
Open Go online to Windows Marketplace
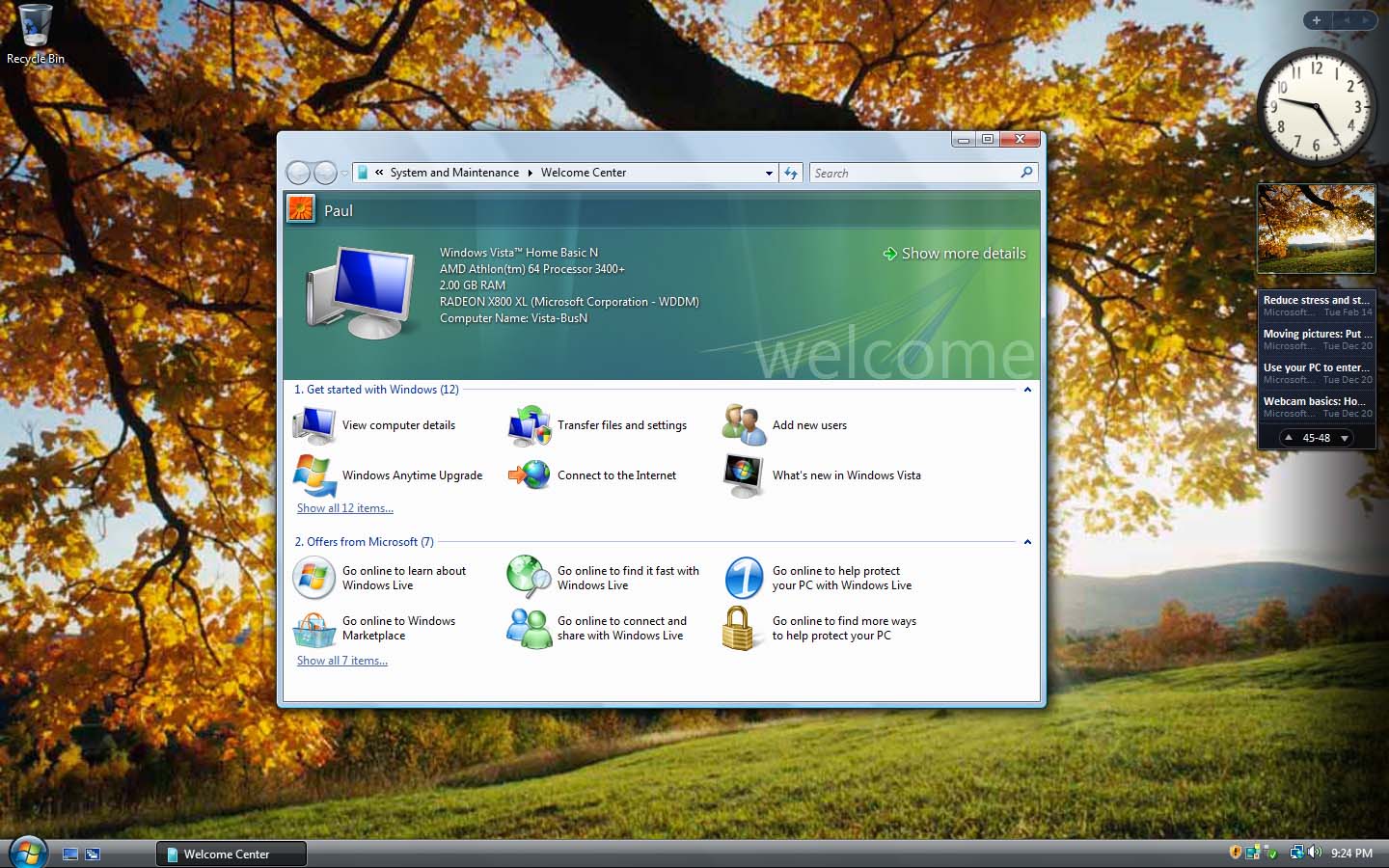click(x=374, y=628)
